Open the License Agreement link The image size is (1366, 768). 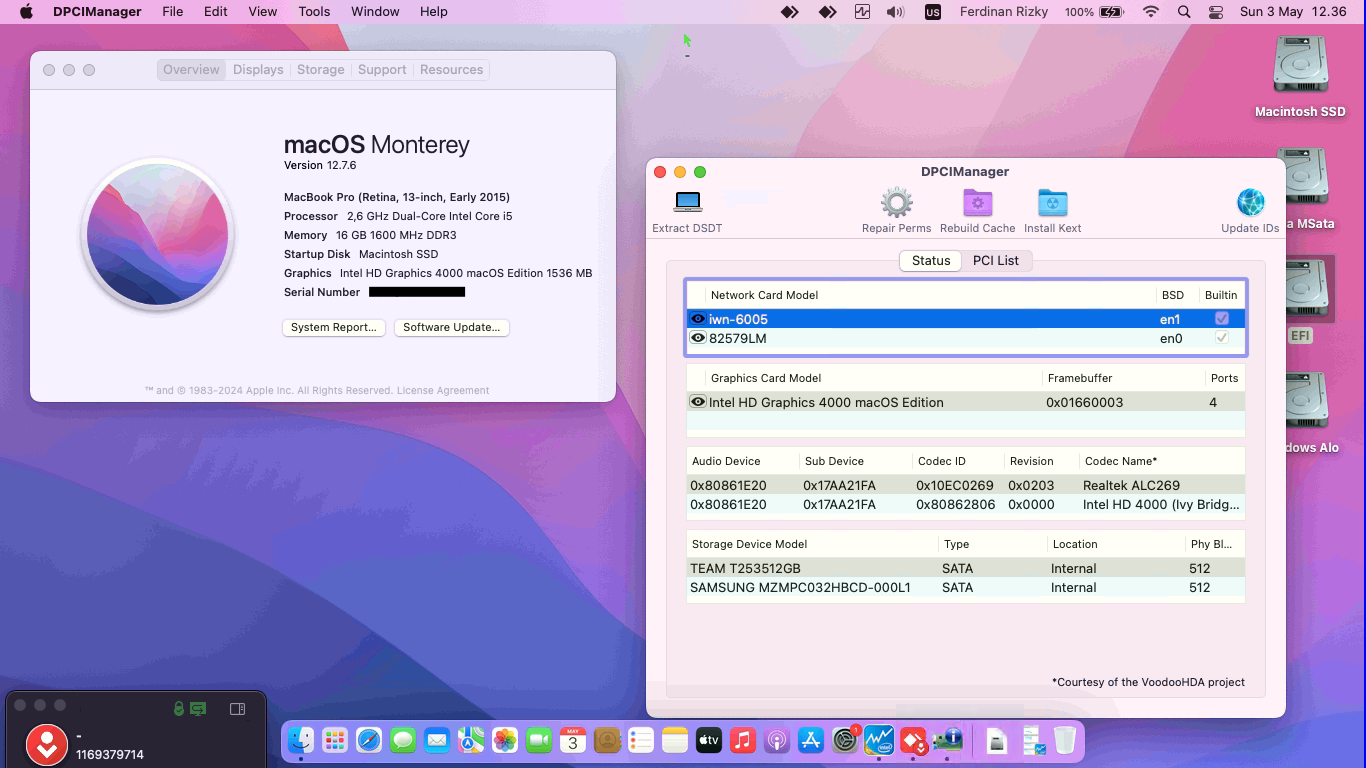point(443,390)
